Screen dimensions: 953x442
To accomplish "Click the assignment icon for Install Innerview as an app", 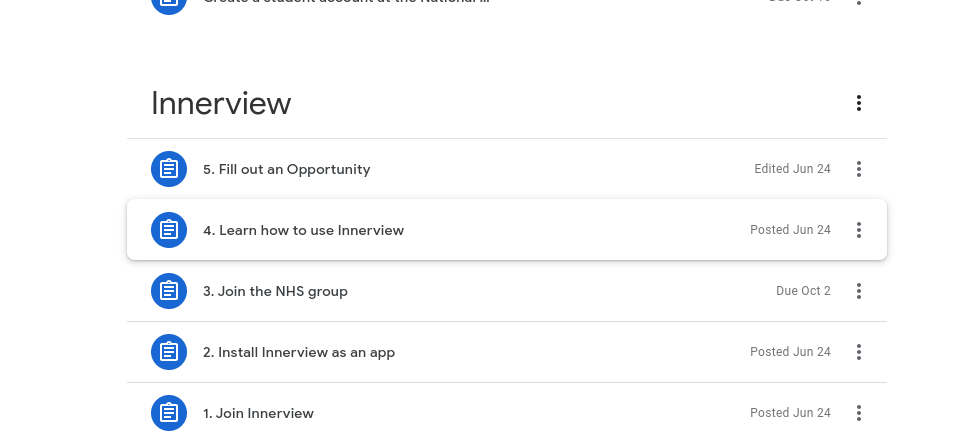I will (169, 352).
